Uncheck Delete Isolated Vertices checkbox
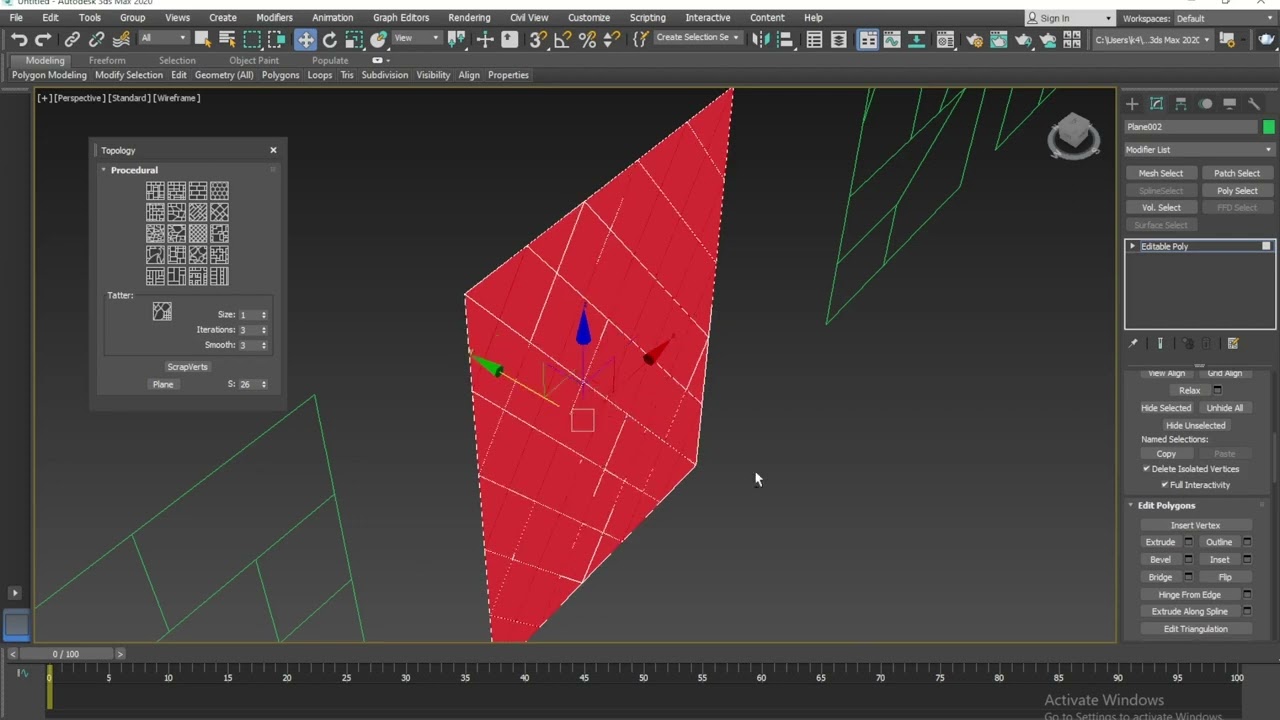Viewport: 1280px width, 720px height. point(1146,469)
